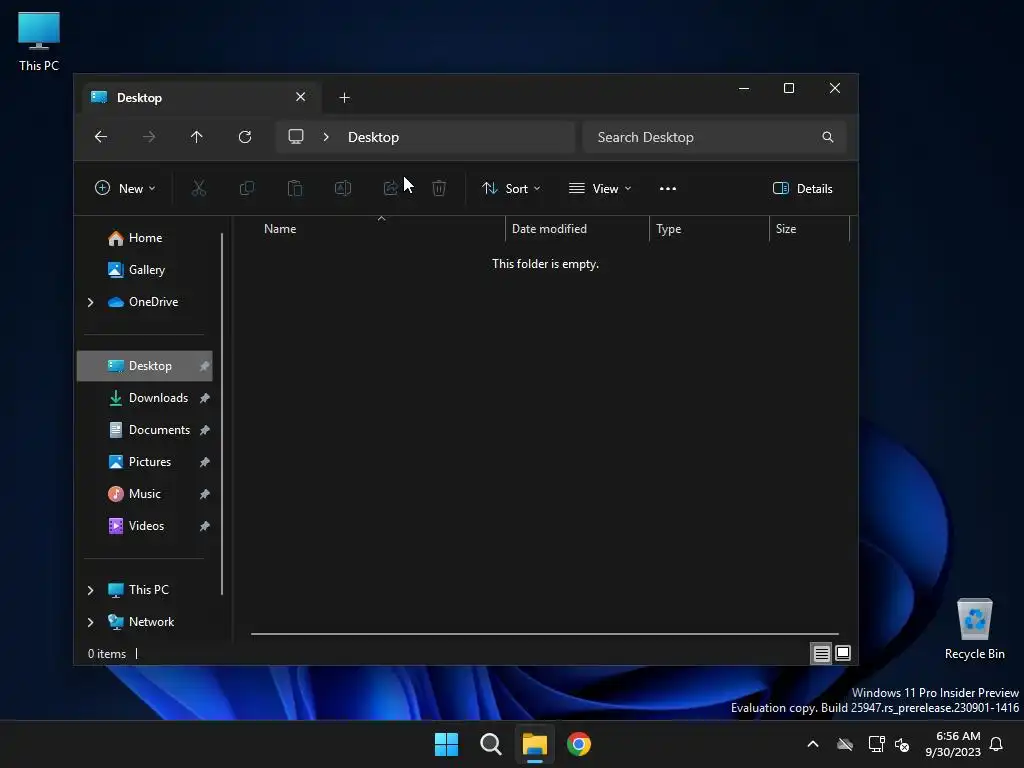Expand the This PC tree node

(91, 590)
